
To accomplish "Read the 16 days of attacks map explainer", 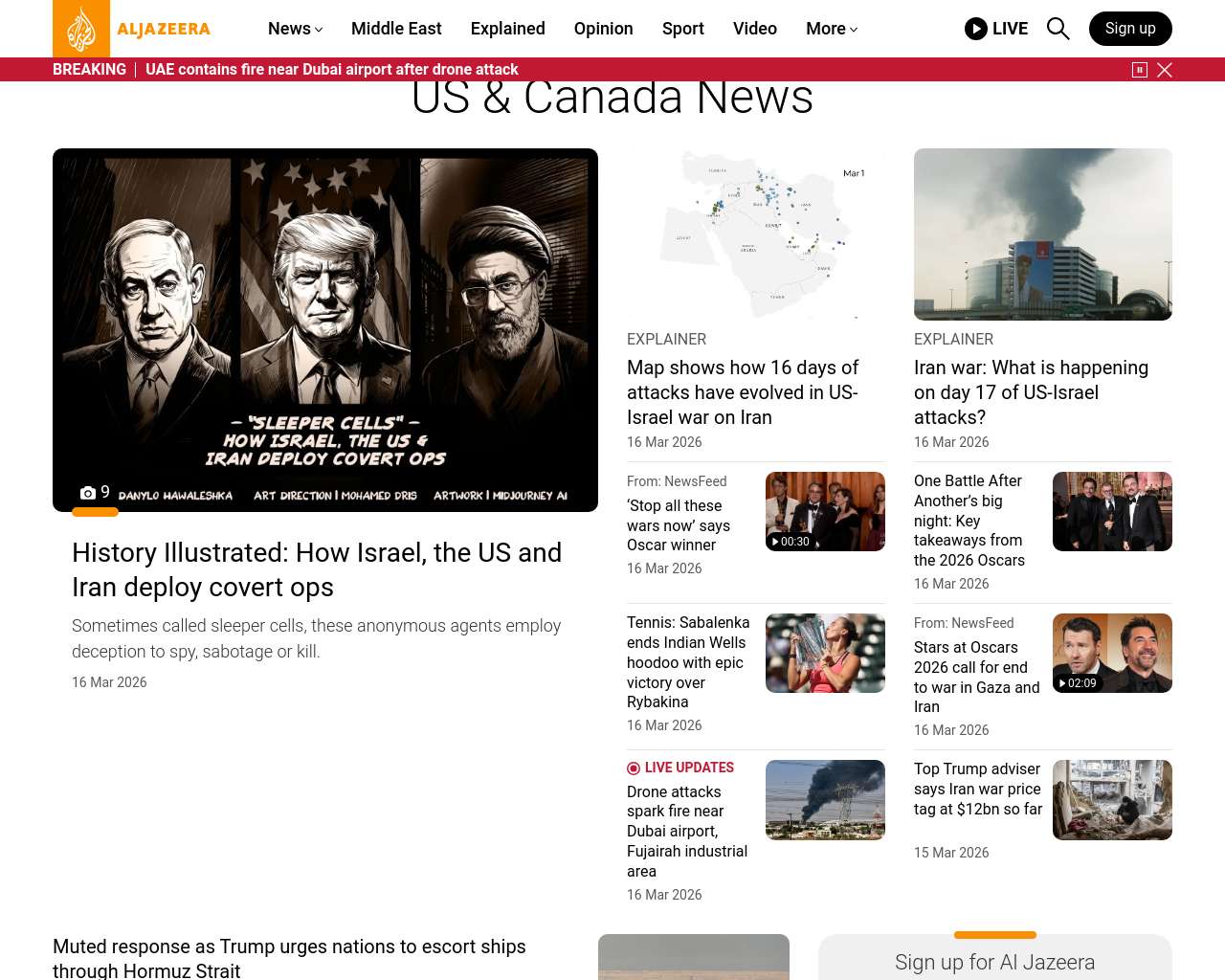I will click(x=743, y=392).
